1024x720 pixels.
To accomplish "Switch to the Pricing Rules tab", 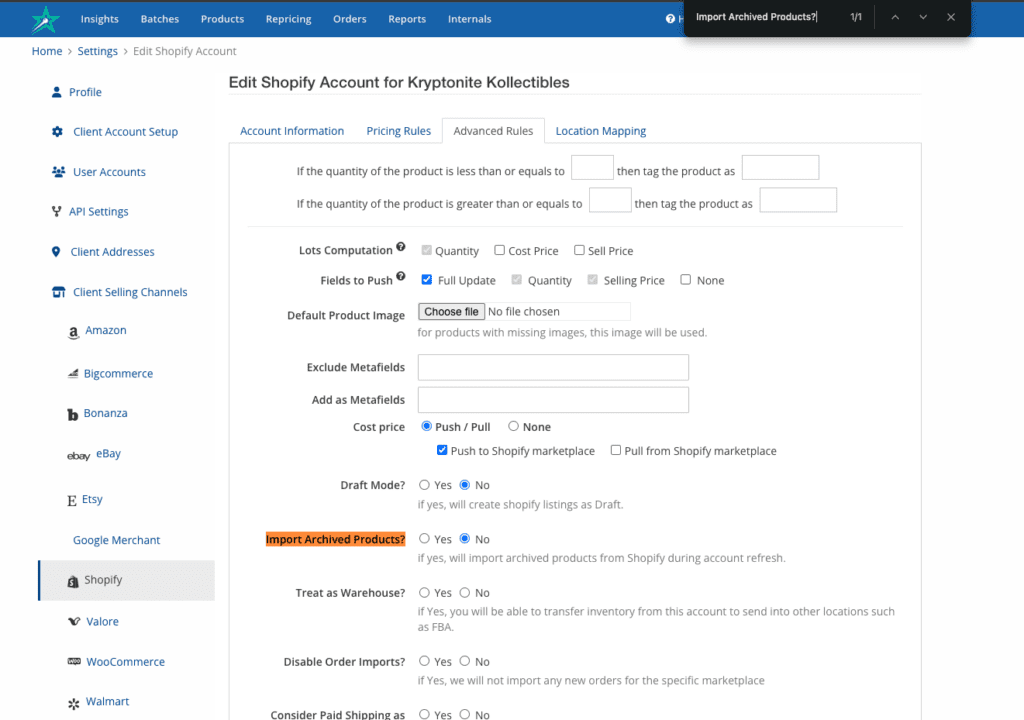I will point(398,131).
